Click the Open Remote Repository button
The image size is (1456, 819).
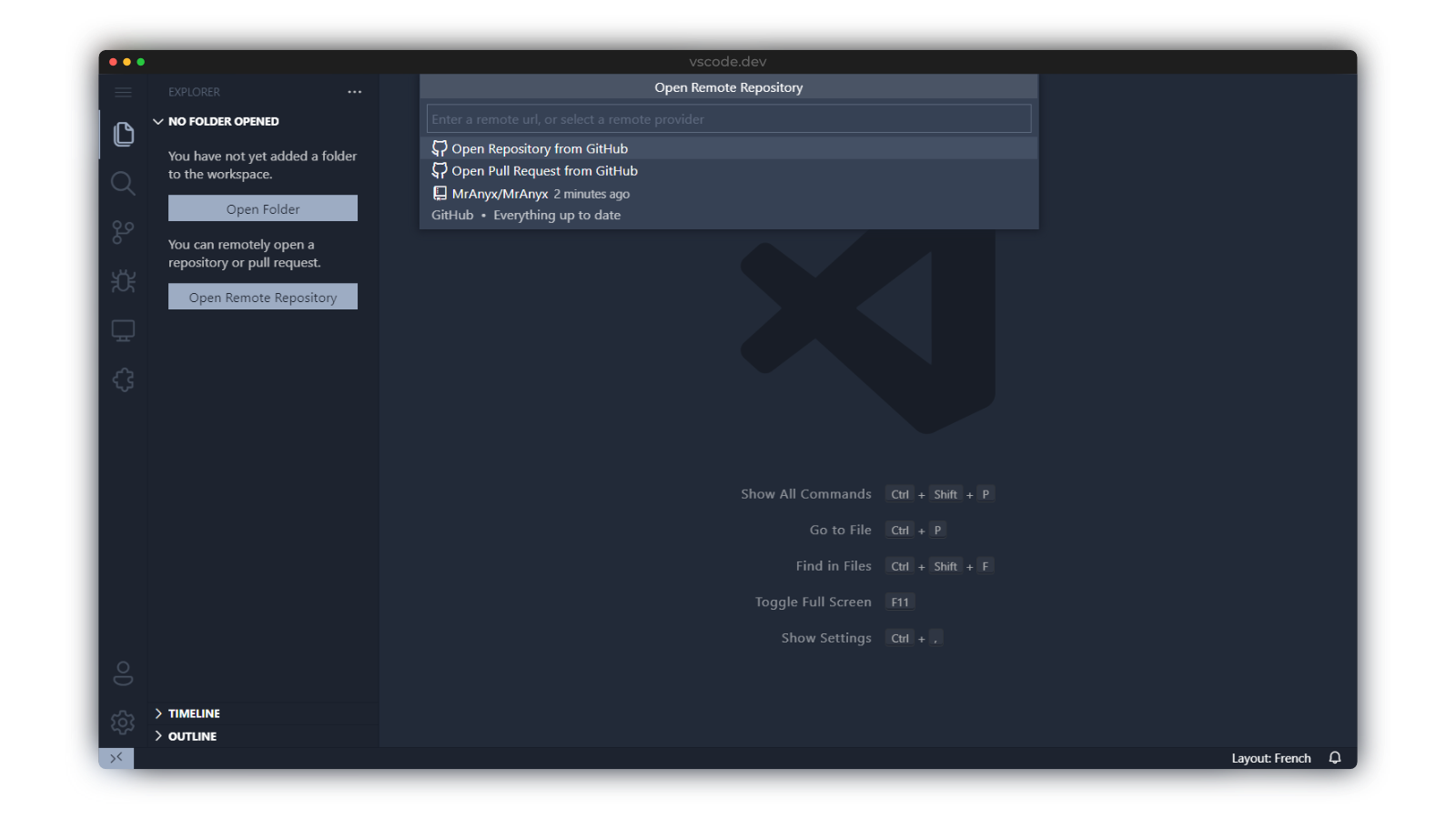263,297
